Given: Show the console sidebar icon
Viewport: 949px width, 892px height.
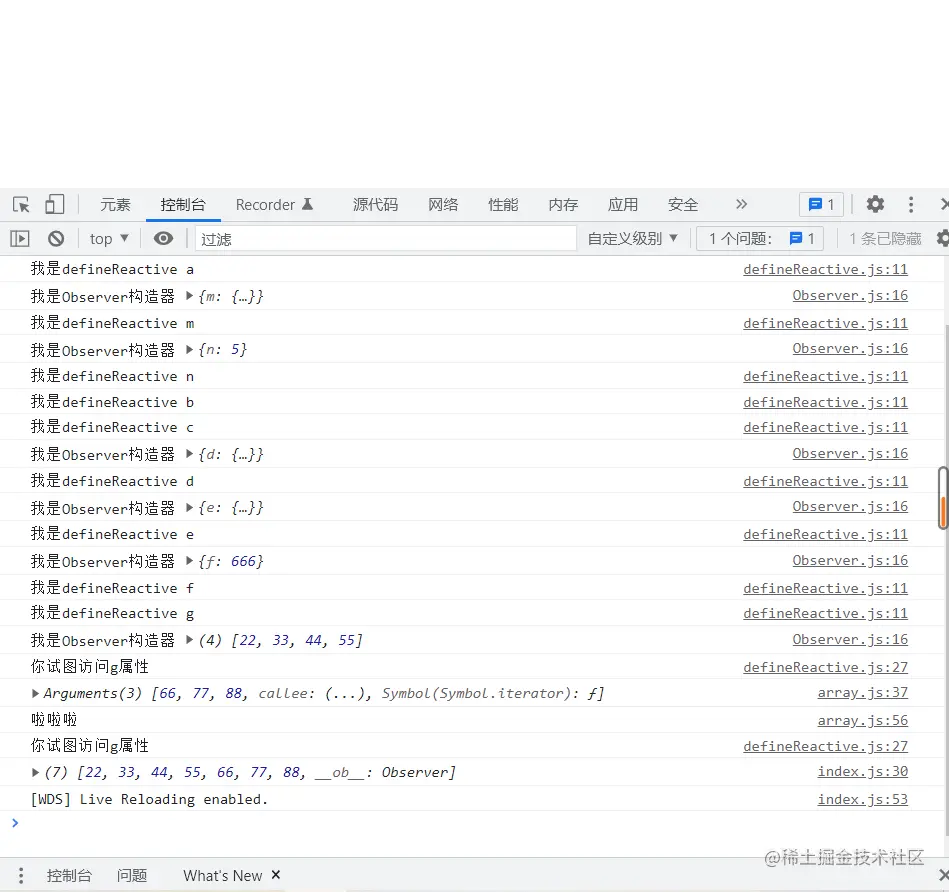Looking at the screenshot, I should pos(20,238).
